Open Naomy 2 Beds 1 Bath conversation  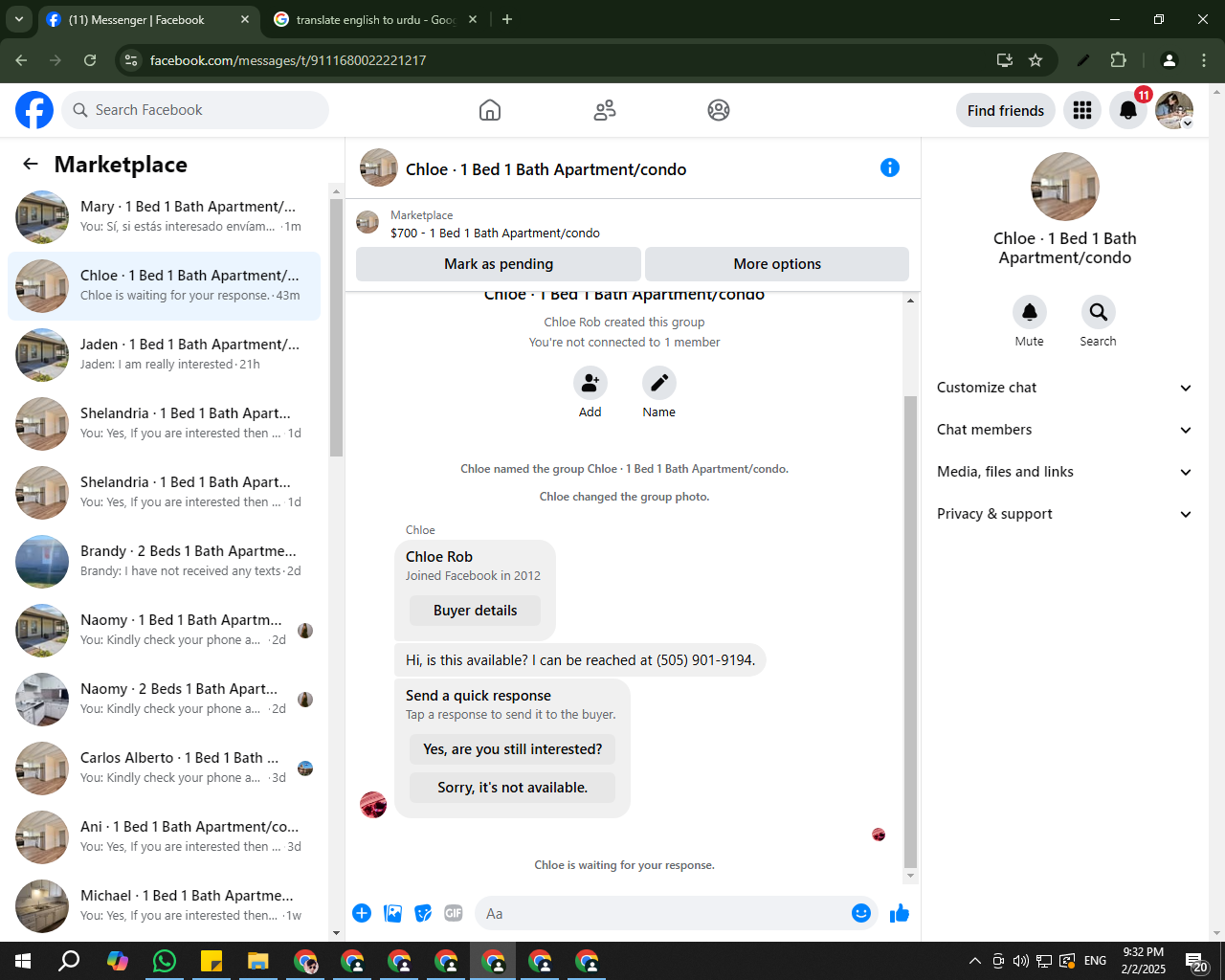coord(164,700)
